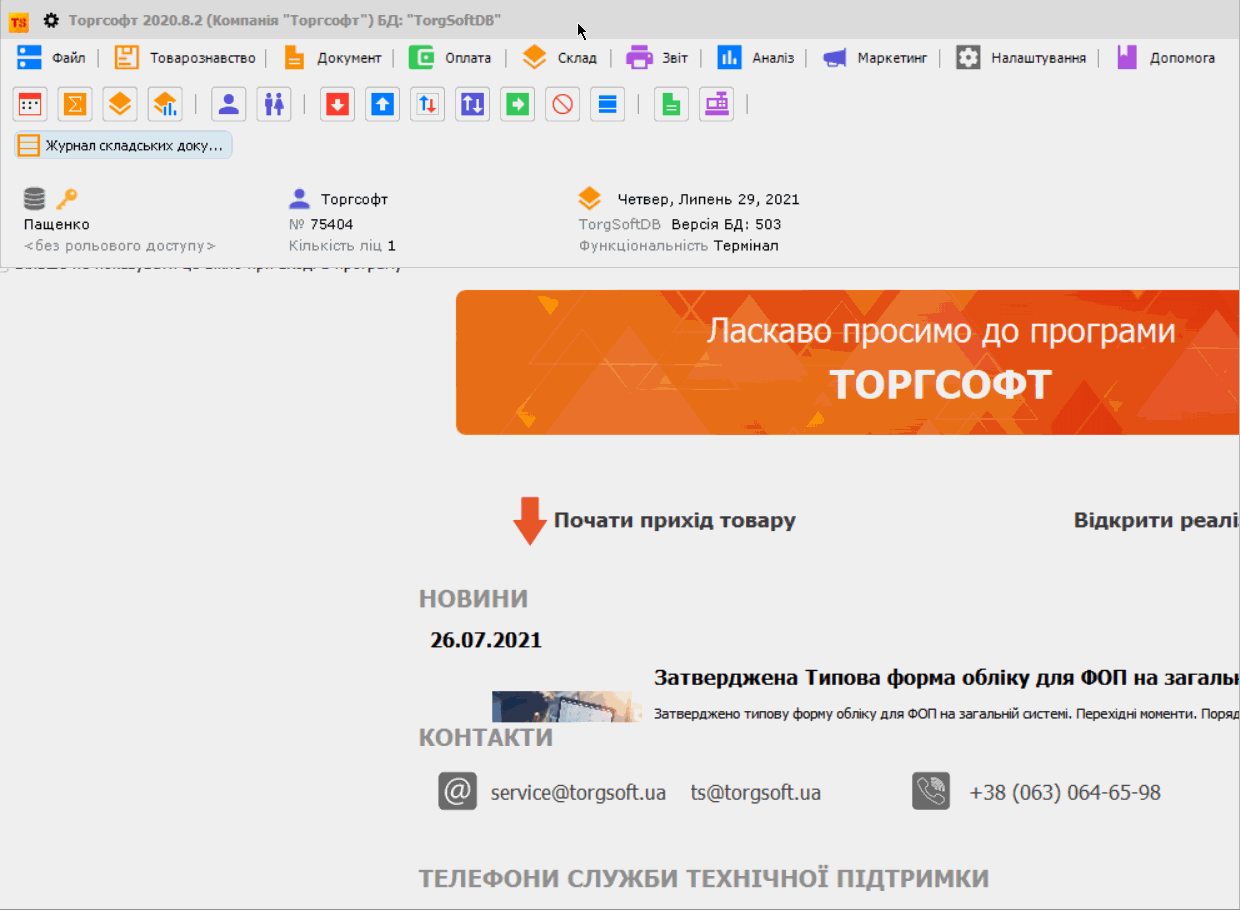Click the two people toolbar icon
Image resolution: width=1240 pixels, height=910 pixels.
coord(274,104)
